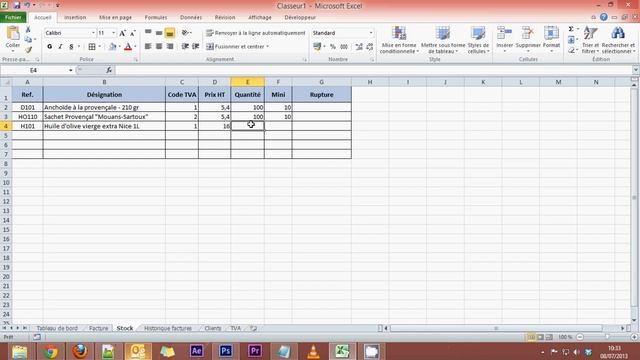640x360 pixels.
Task: Open the Calibri font name dropdown
Action: tap(93, 33)
